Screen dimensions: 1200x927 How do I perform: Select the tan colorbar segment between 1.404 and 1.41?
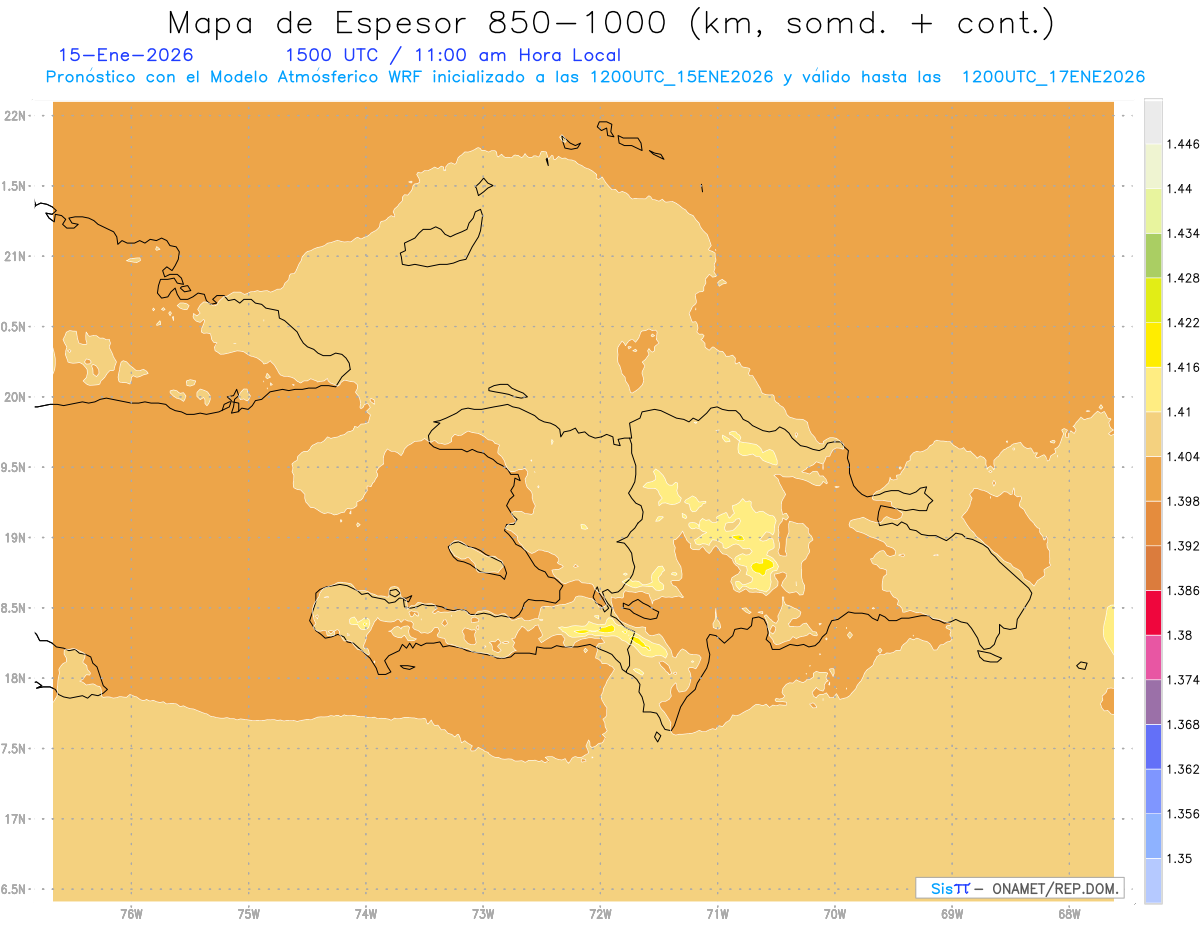[1153, 434]
